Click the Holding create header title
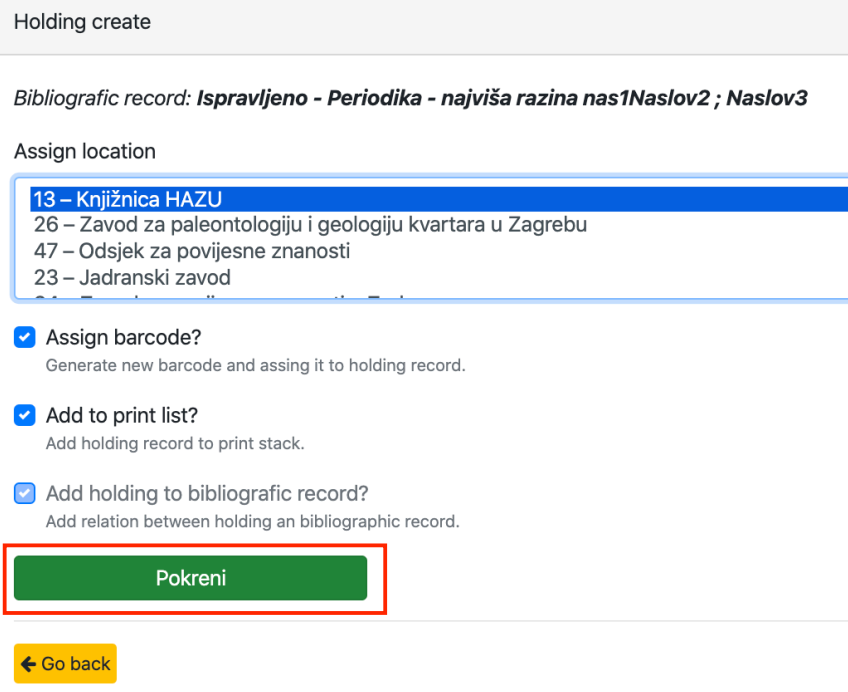 [x=82, y=21]
